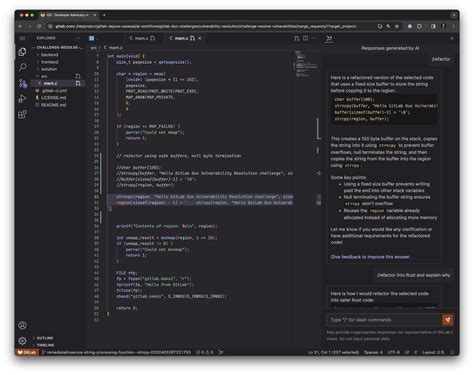Switch to the pinned blue icon editor tab
Viewport: 474px width, 375px height.
pos(92,38)
